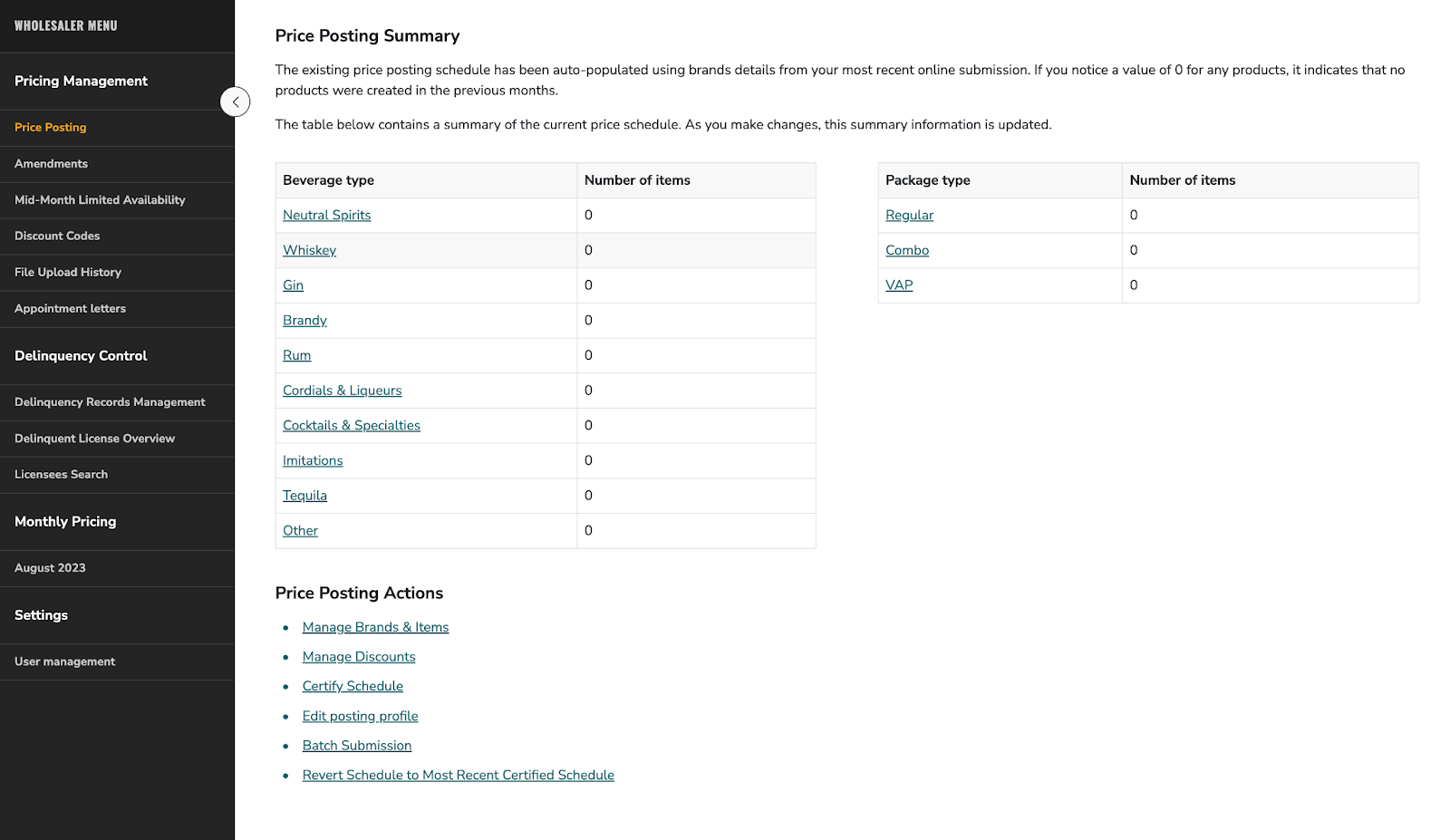Select Discount Codes menu item
The image size is (1450, 840).
(x=57, y=236)
